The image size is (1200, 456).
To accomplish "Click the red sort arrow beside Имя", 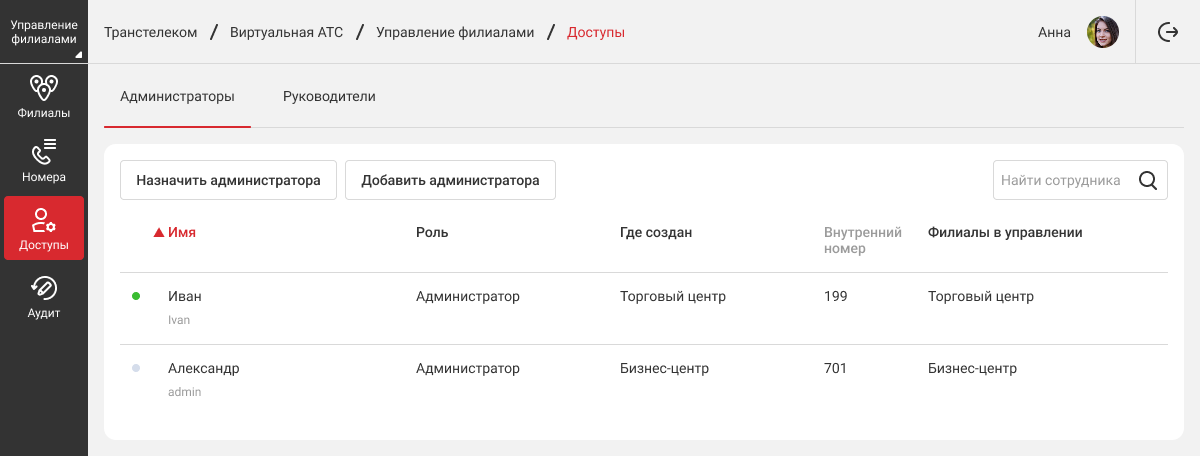I will point(158,233).
